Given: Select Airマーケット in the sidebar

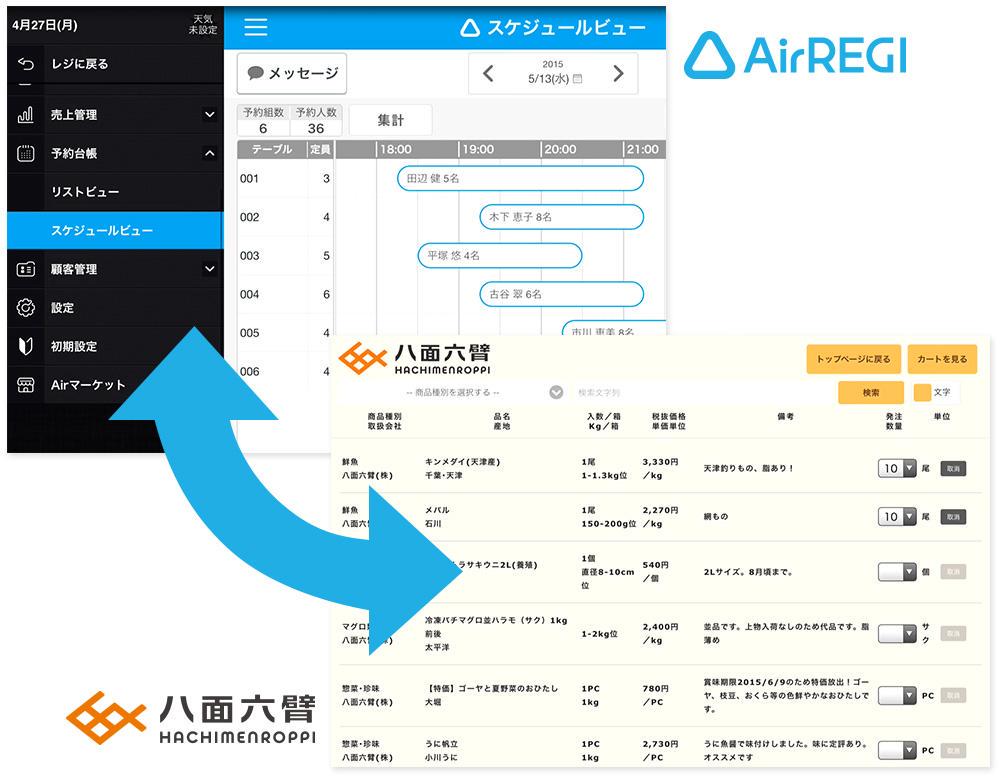Looking at the screenshot, I should 115,385.
